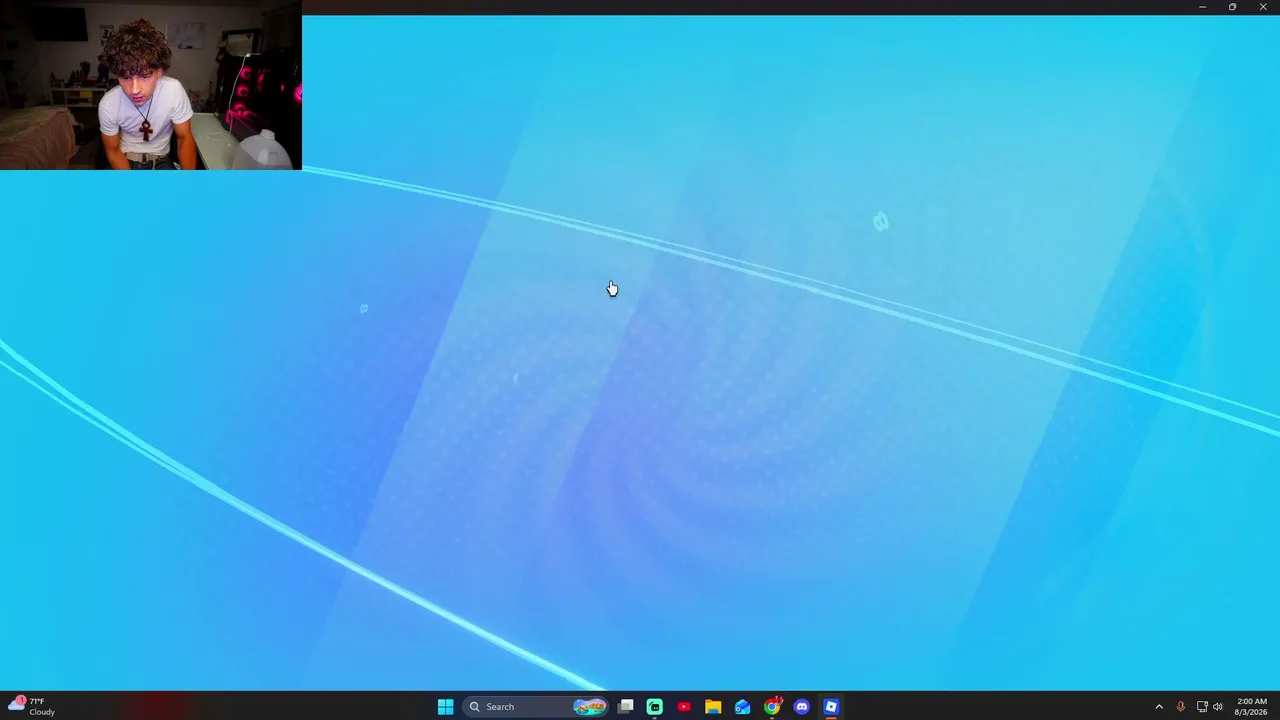
Task: Switch to Google Chrome on the taskbar
Action: tap(772, 707)
